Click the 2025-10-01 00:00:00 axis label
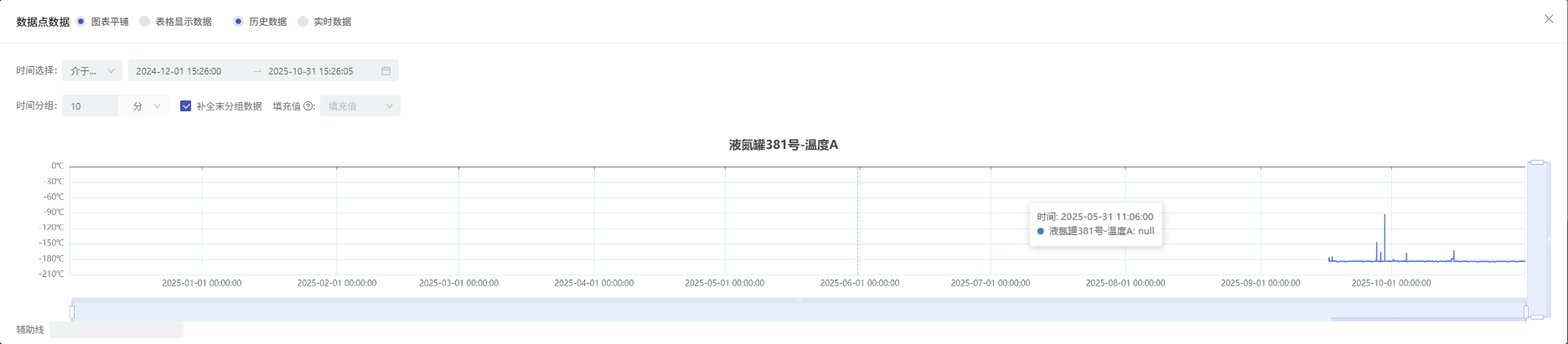This screenshot has height=344, width=1568. point(1391,283)
